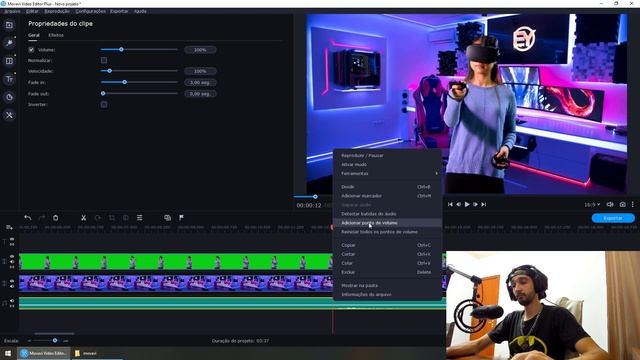Take a snapshot with camera icon

622,204
